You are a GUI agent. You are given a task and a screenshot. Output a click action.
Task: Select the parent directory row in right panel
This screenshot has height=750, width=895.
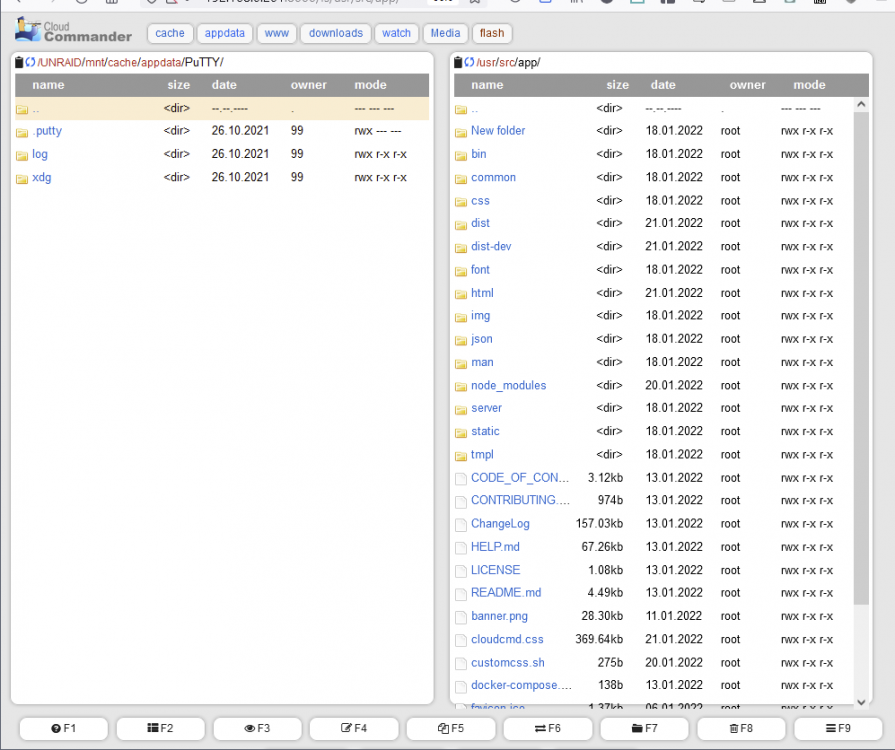[654, 108]
